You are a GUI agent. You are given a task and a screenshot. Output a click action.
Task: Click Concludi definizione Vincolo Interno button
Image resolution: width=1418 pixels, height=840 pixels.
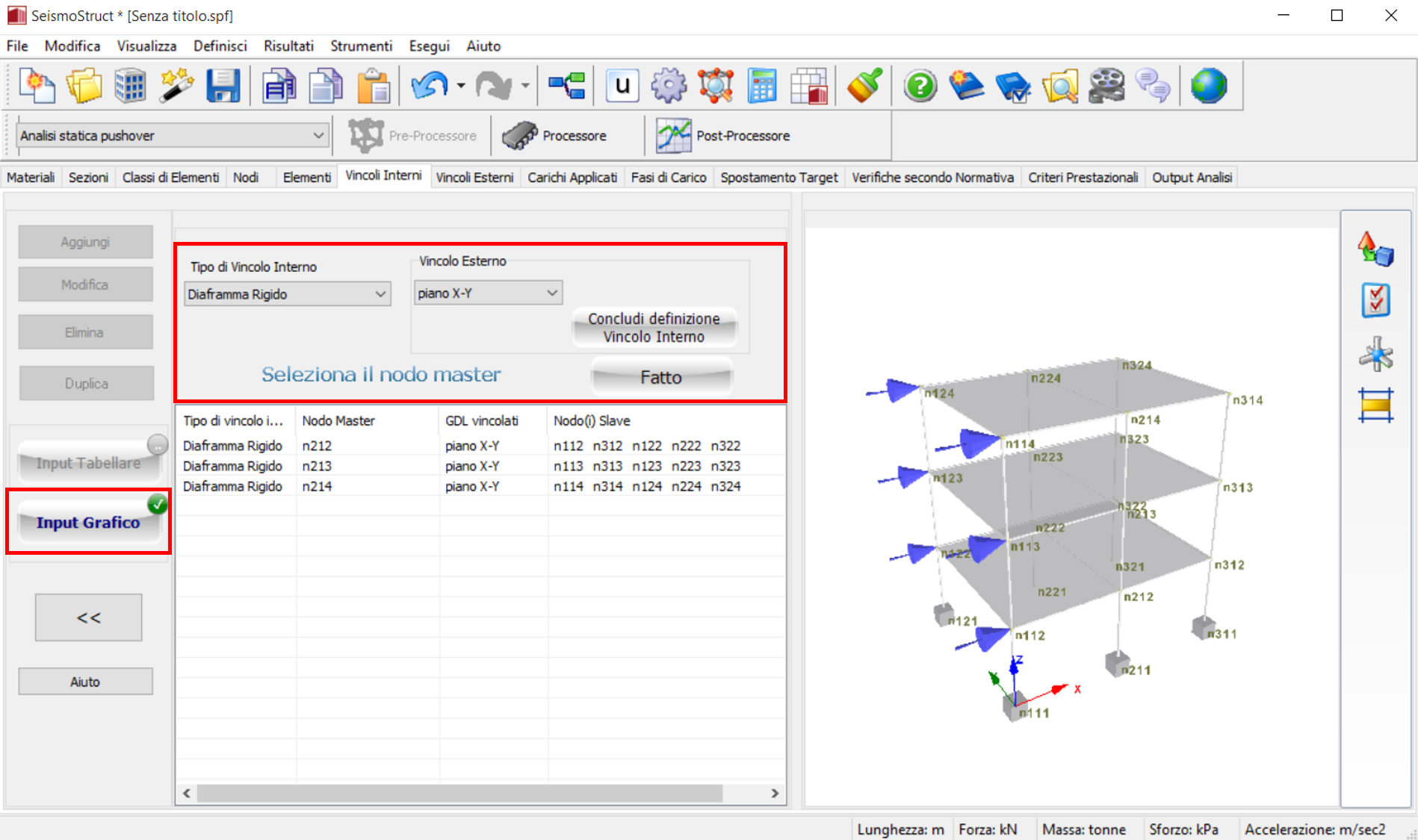pos(654,328)
